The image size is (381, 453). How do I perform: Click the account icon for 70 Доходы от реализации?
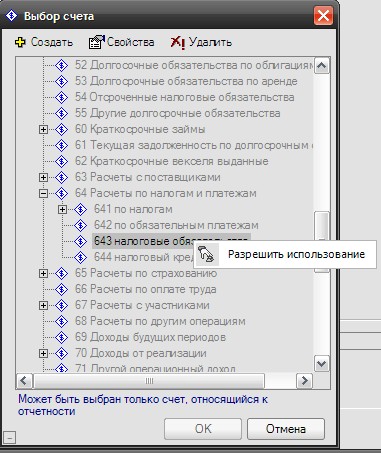tap(61, 353)
